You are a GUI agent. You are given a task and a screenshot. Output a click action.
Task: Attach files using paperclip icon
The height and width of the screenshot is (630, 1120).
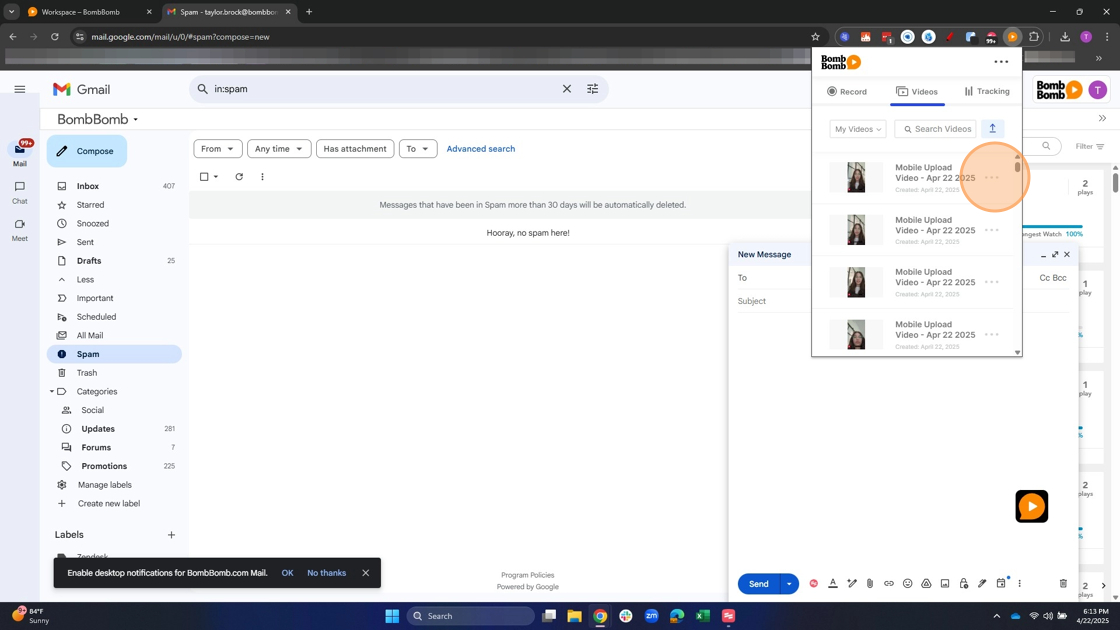[870, 584]
